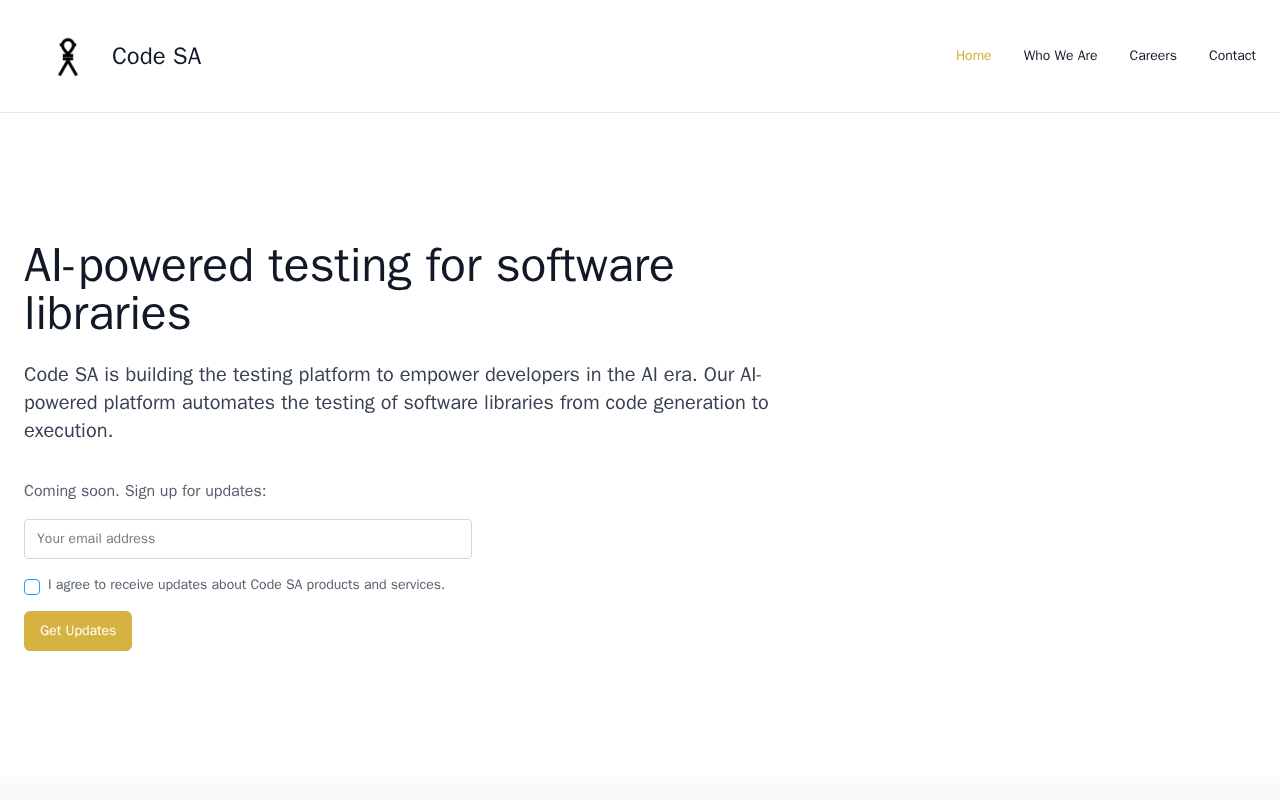The image size is (1280, 800).
Task: Click the word 'execution.' in the description
Action: [x=68, y=431]
